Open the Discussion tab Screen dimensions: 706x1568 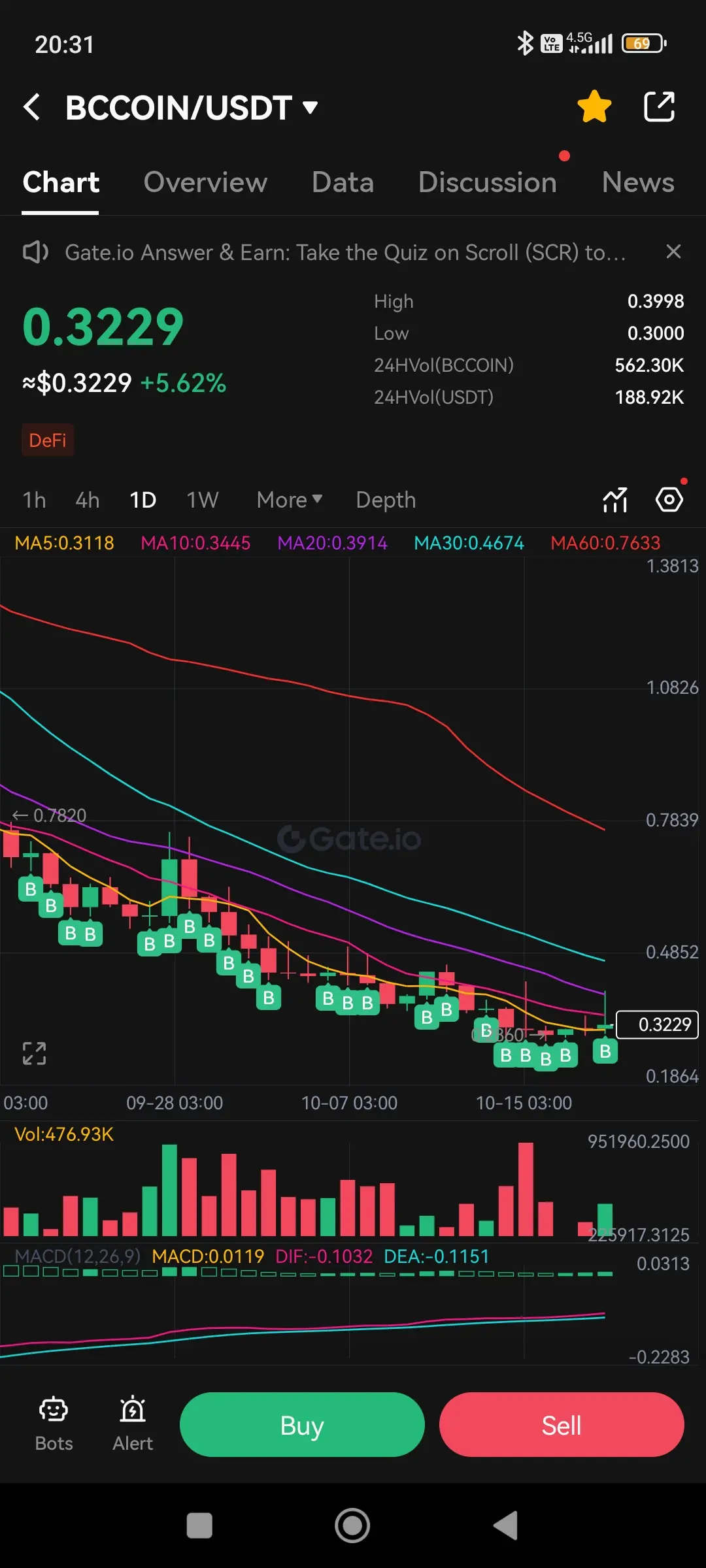coord(488,182)
